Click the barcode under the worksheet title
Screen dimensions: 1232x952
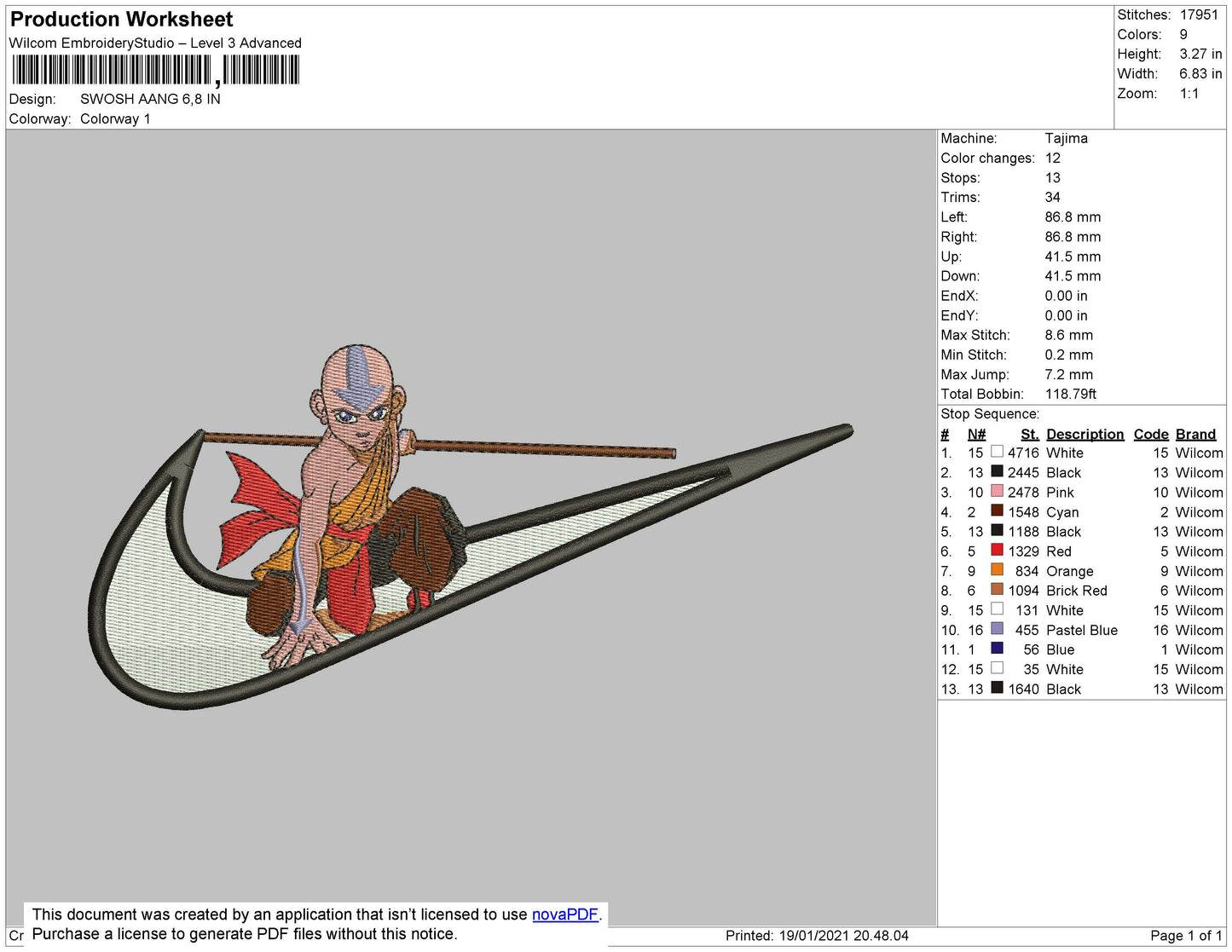tap(155, 70)
